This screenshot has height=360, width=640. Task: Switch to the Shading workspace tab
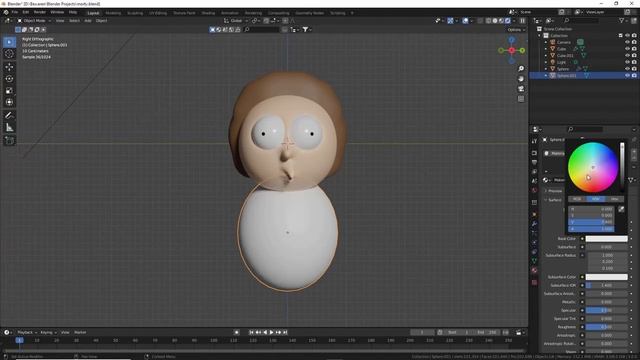pos(208,13)
